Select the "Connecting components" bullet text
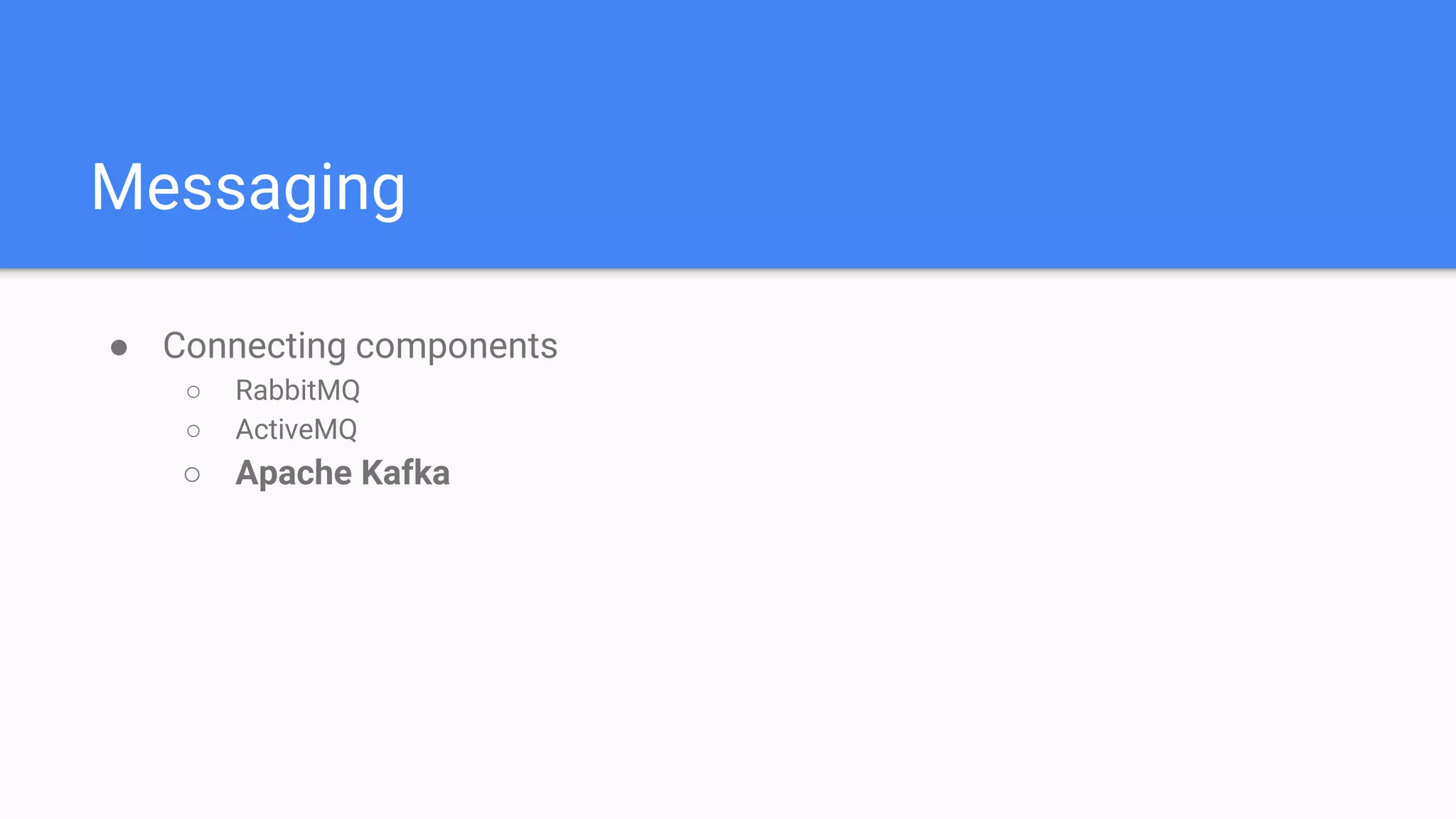Viewport: 1456px width, 819px height. tap(360, 346)
